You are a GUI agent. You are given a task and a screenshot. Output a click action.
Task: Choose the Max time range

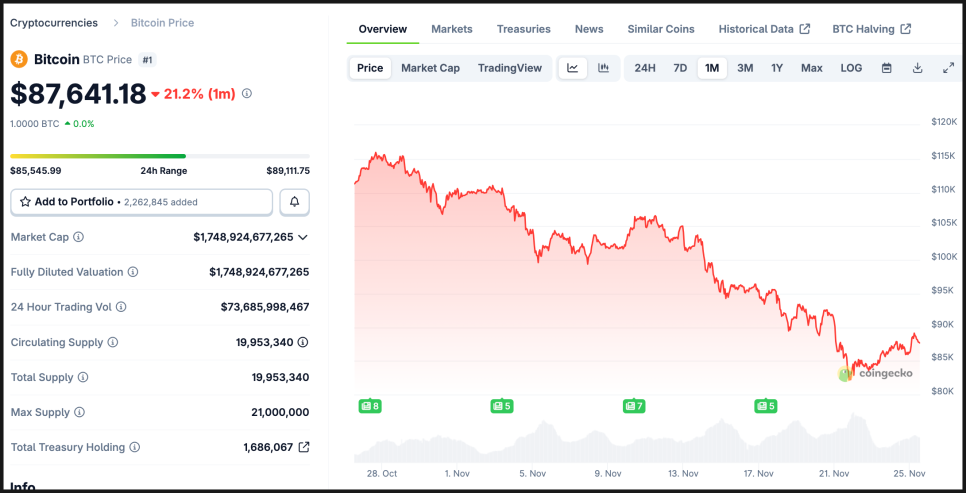point(811,68)
